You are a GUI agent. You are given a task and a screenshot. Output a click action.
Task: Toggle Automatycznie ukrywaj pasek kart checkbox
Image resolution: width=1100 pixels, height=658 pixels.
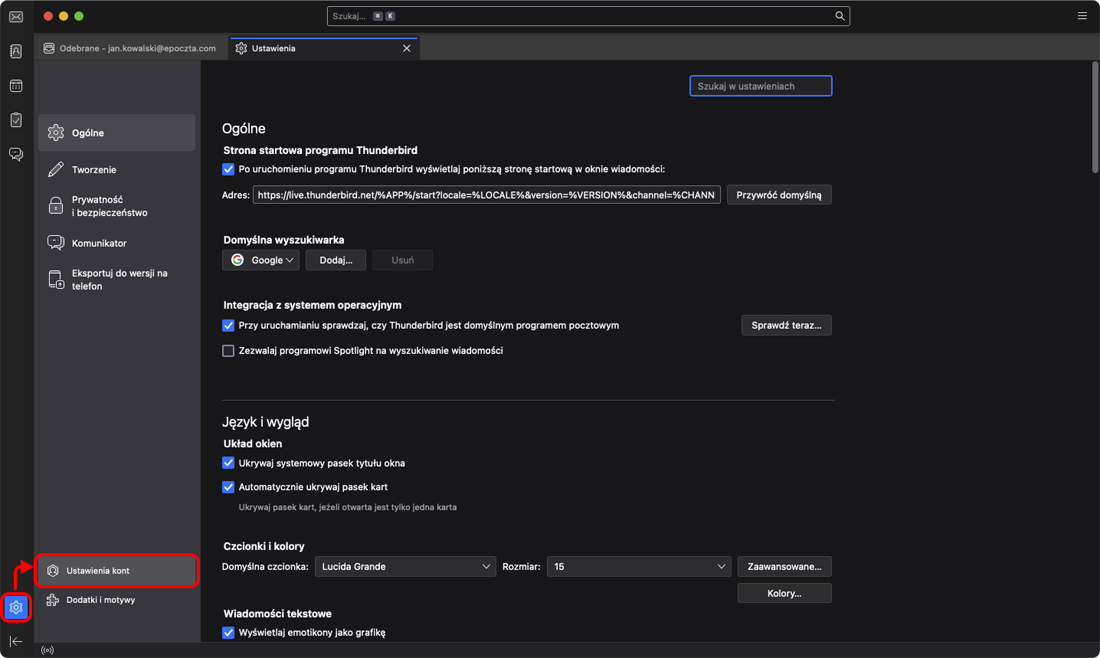click(228, 487)
